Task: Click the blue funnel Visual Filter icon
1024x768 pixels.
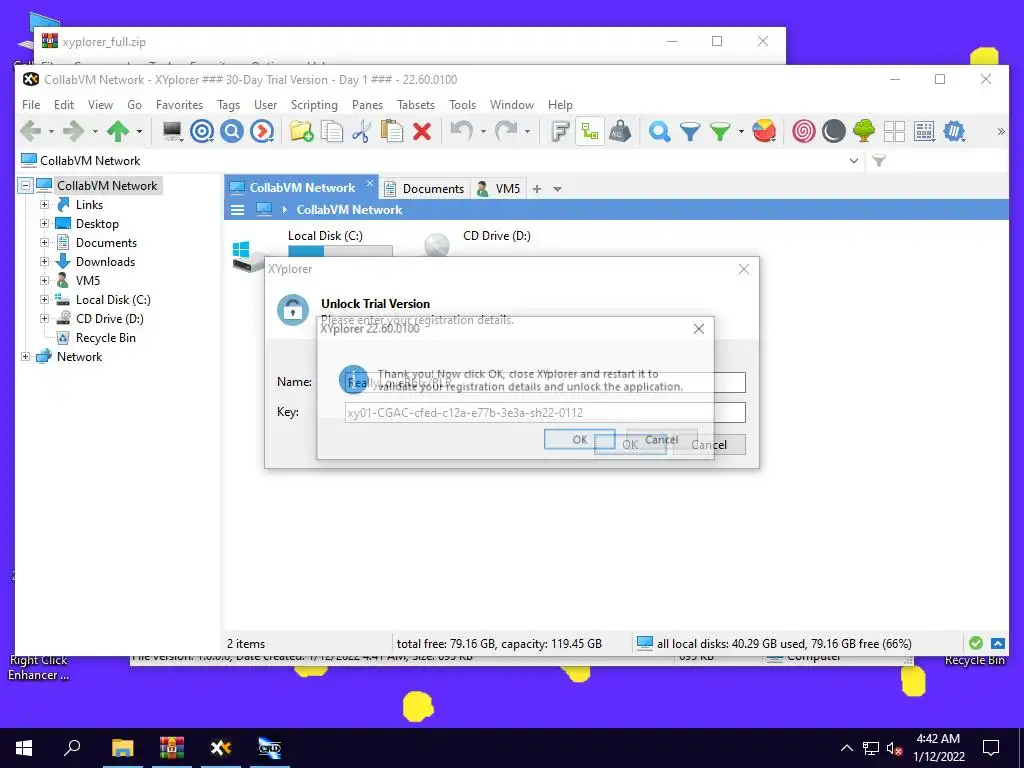Action: [690, 131]
